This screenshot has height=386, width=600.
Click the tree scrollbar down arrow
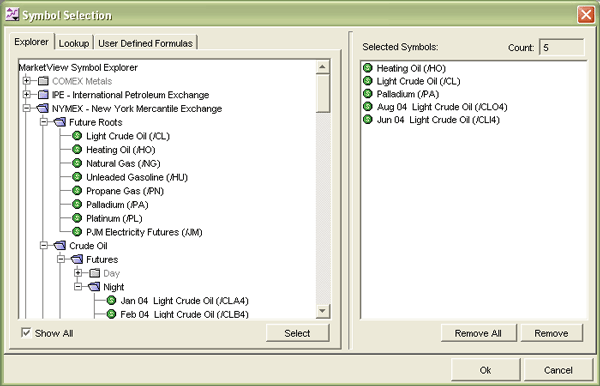pyautogui.click(x=323, y=311)
